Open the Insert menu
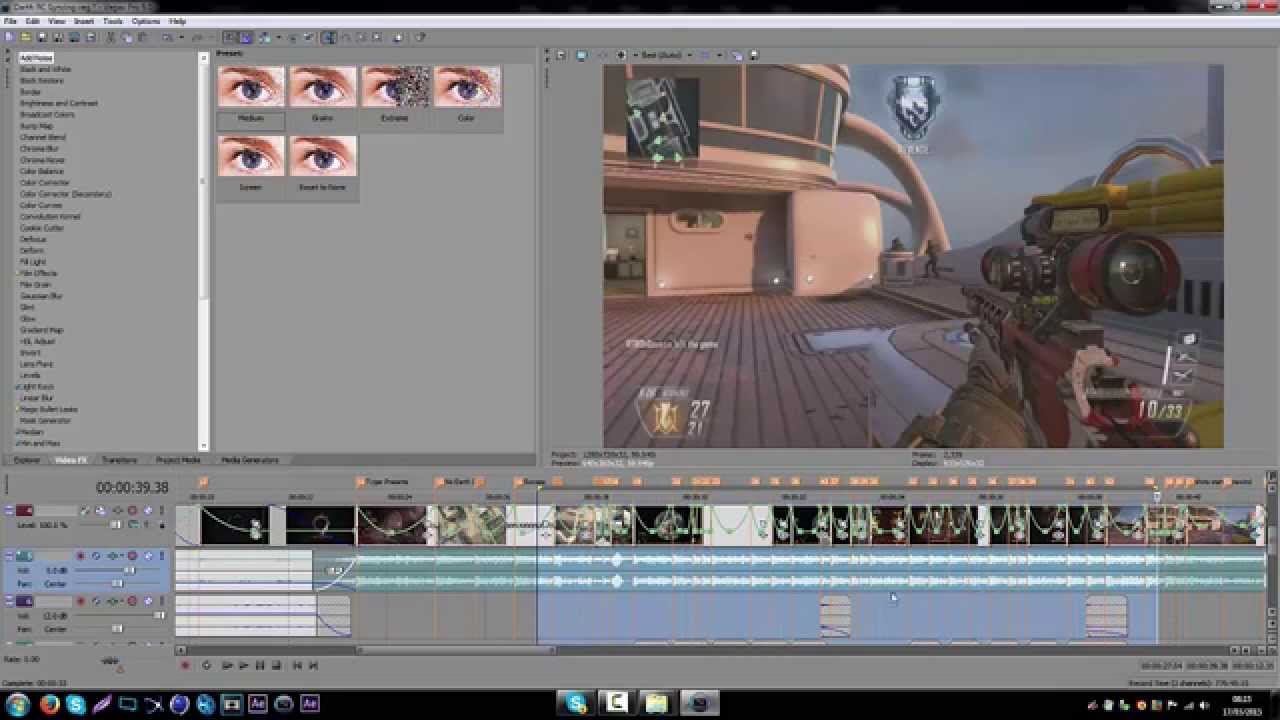 point(84,21)
